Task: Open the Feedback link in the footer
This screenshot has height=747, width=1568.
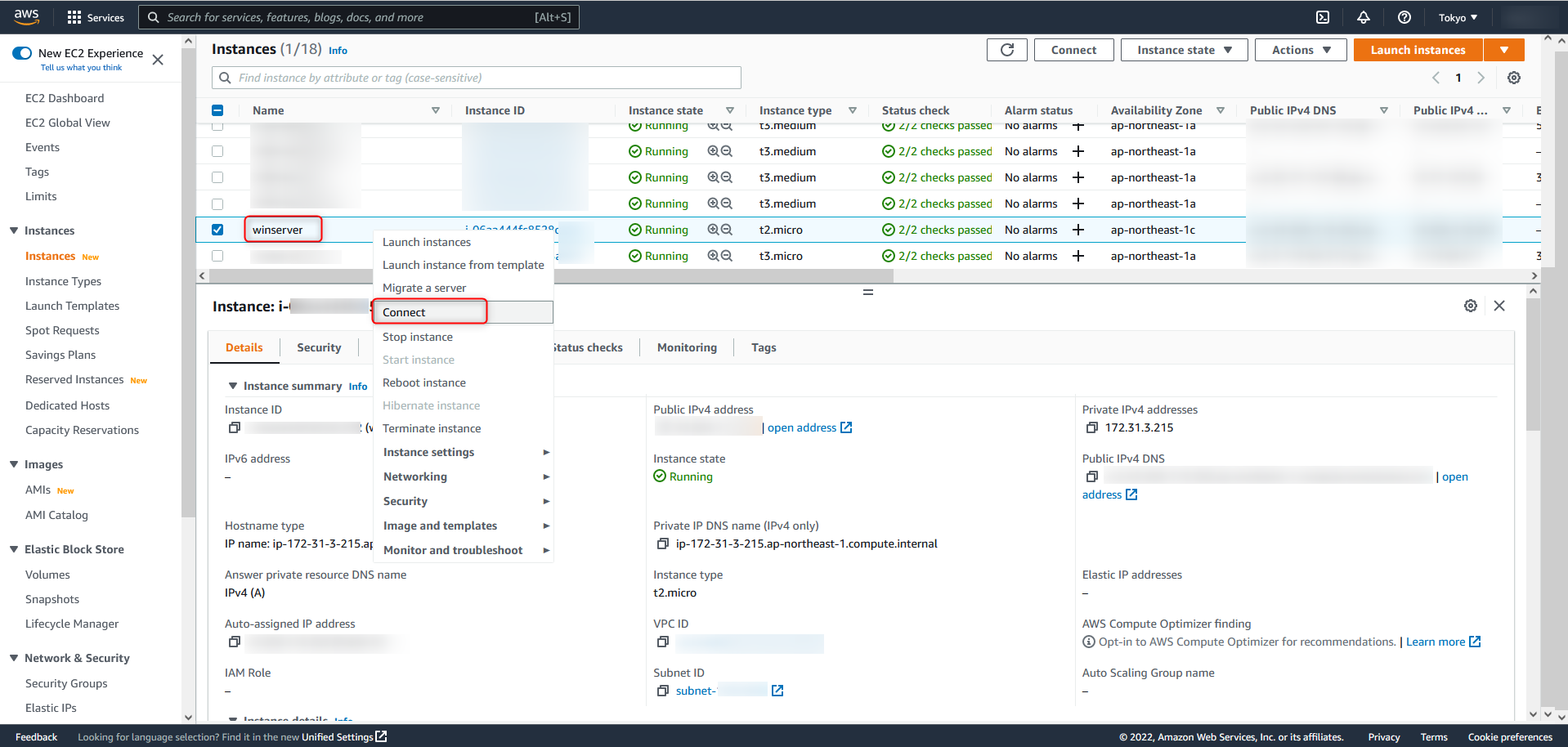Action: point(36,736)
